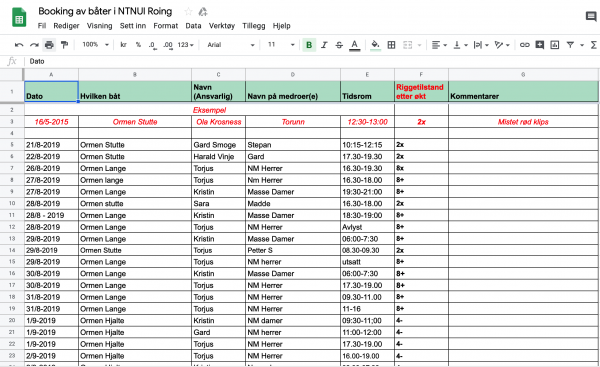Image resolution: width=600 pixels, height=367 pixels.
Task: Open the Verktøy menu
Action: (222, 26)
